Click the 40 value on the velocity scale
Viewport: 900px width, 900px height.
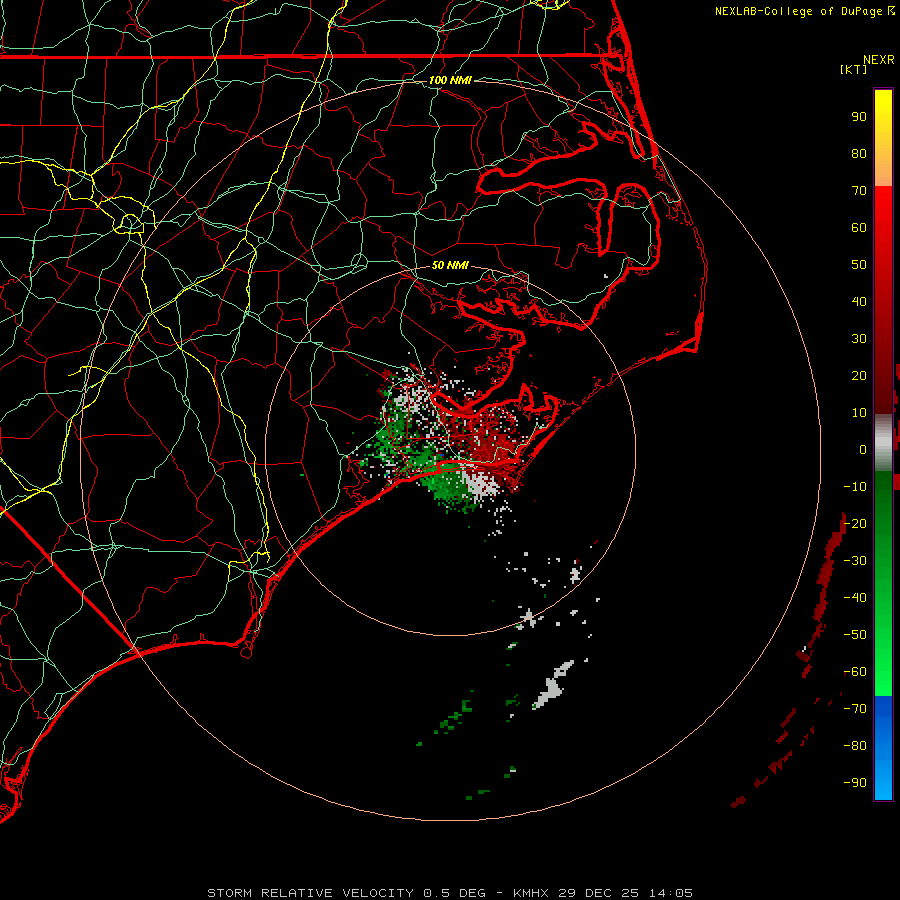[x=859, y=302]
